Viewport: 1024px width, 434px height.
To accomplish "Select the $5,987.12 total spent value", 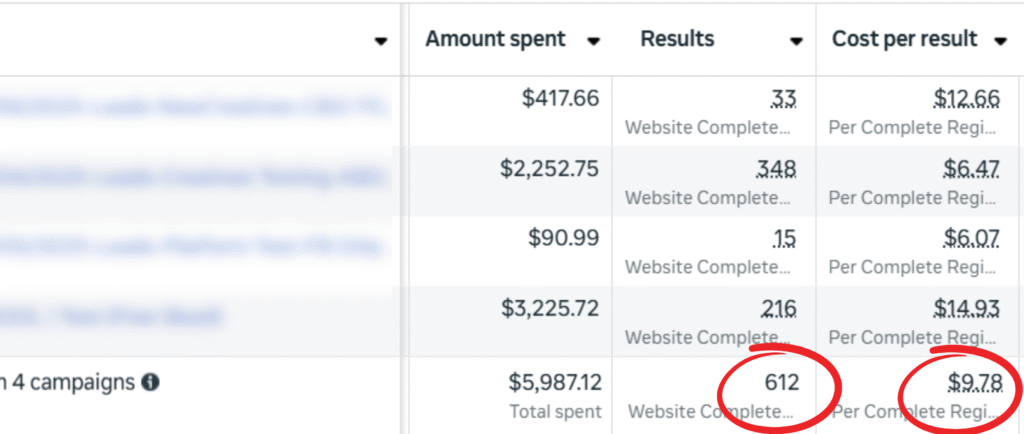I will [x=554, y=382].
